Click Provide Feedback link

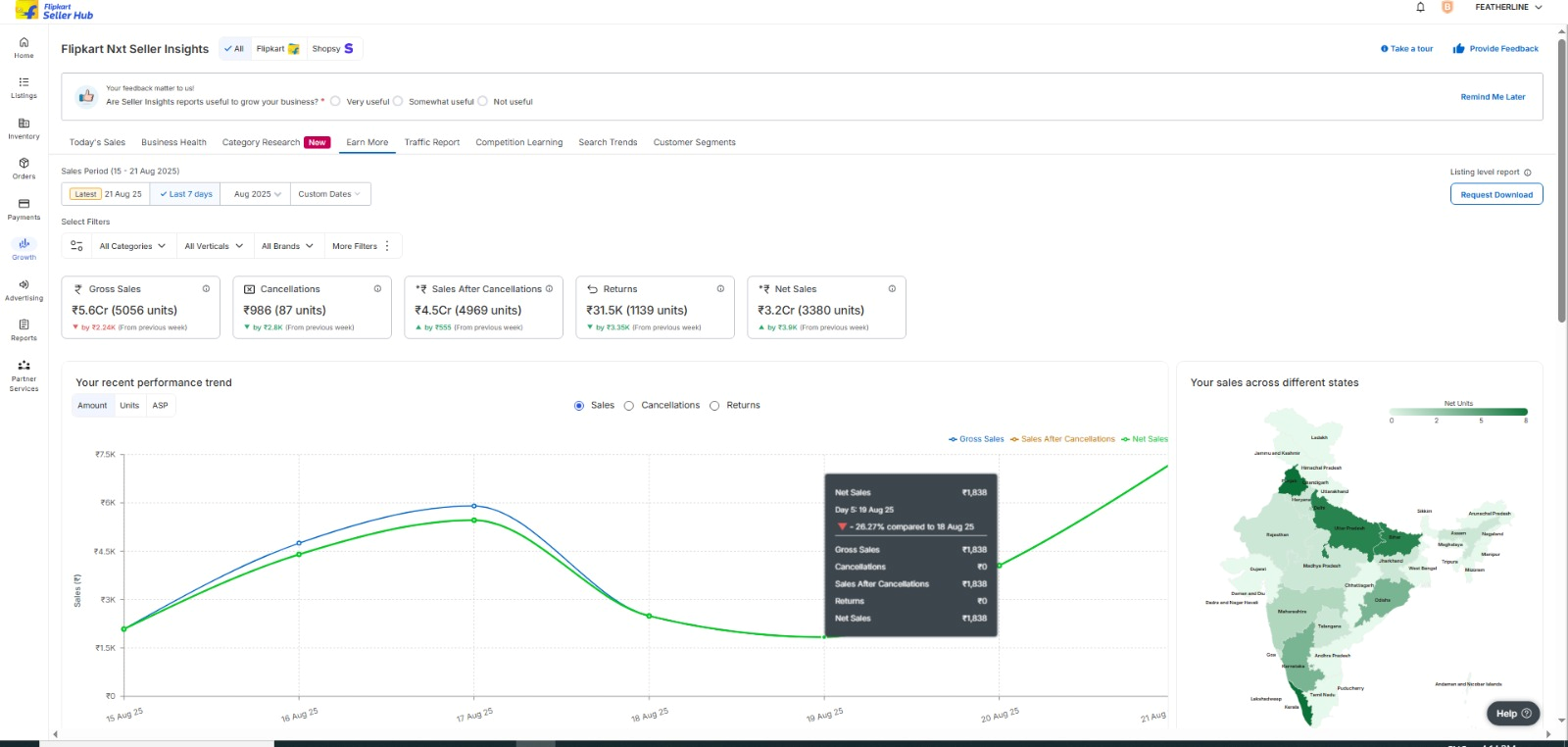click(x=1495, y=48)
